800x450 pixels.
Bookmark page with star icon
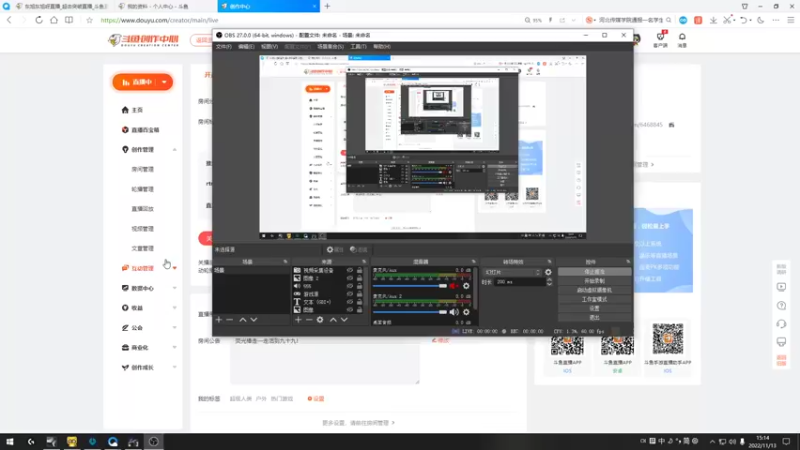pyautogui.click(x=89, y=20)
